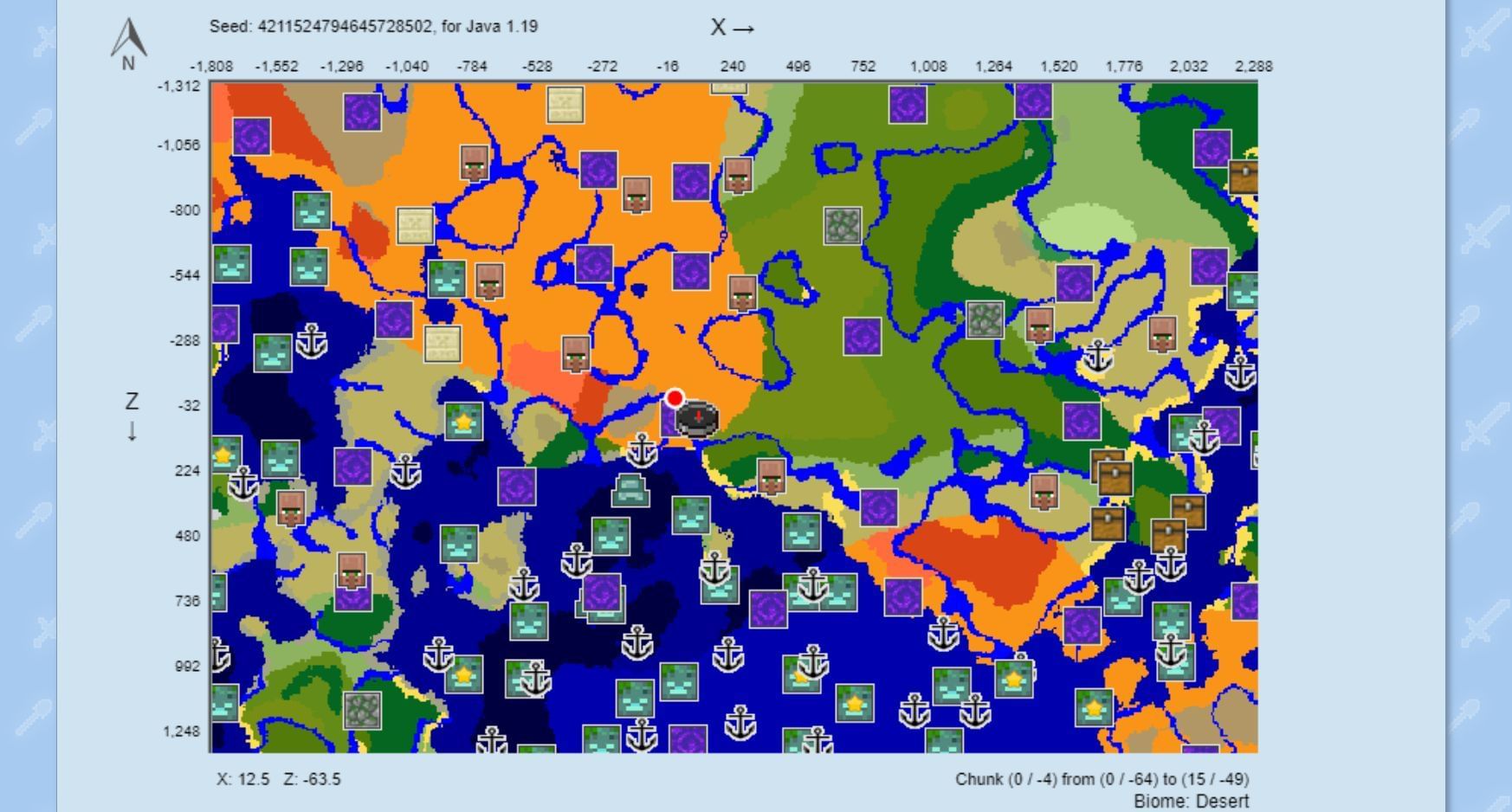Select the stronghold icon beside the spawn marker
Viewport: 1512px width, 812px height.
697,419
